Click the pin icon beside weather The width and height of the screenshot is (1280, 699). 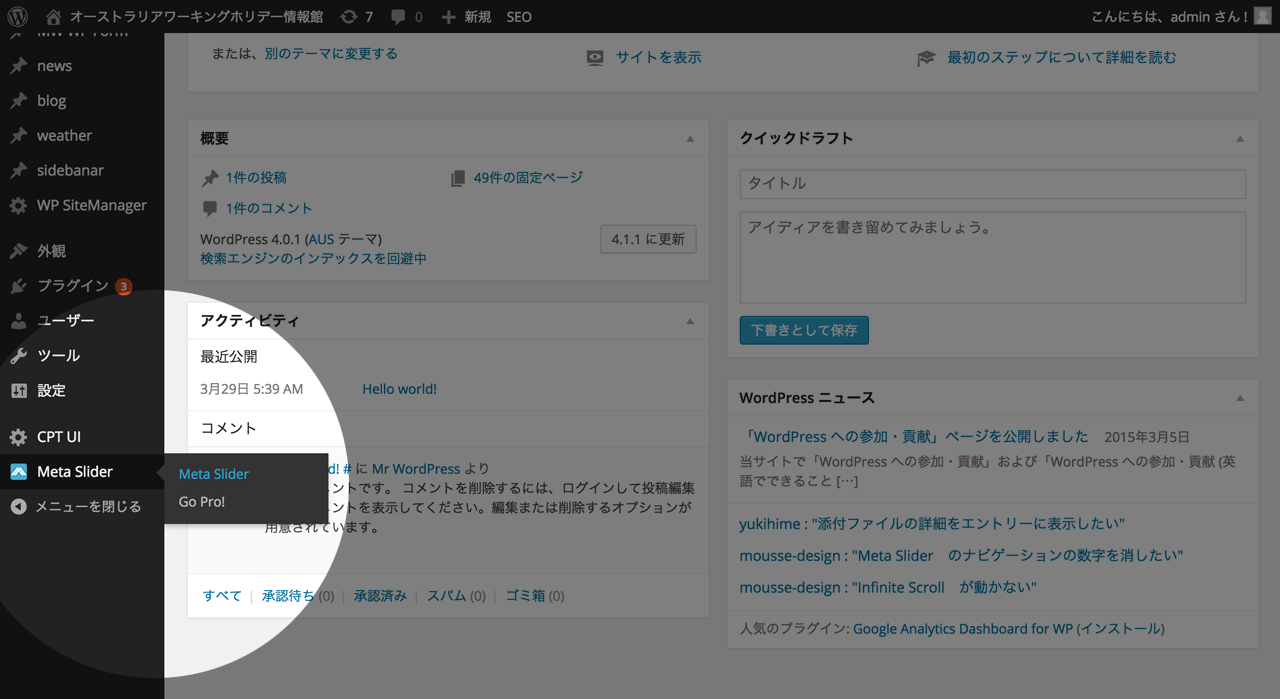click(18, 136)
